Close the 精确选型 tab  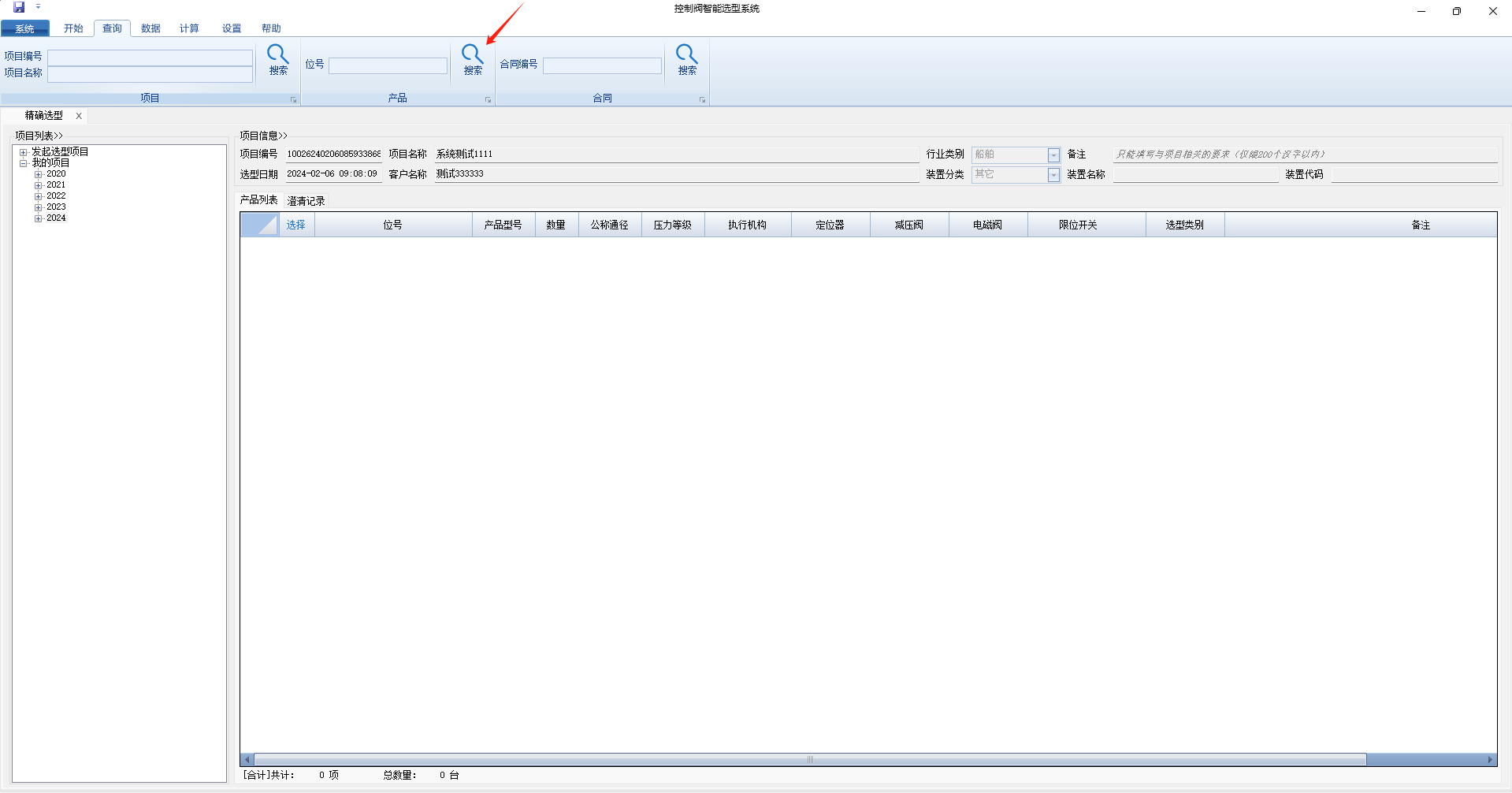(x=79, y=116)
